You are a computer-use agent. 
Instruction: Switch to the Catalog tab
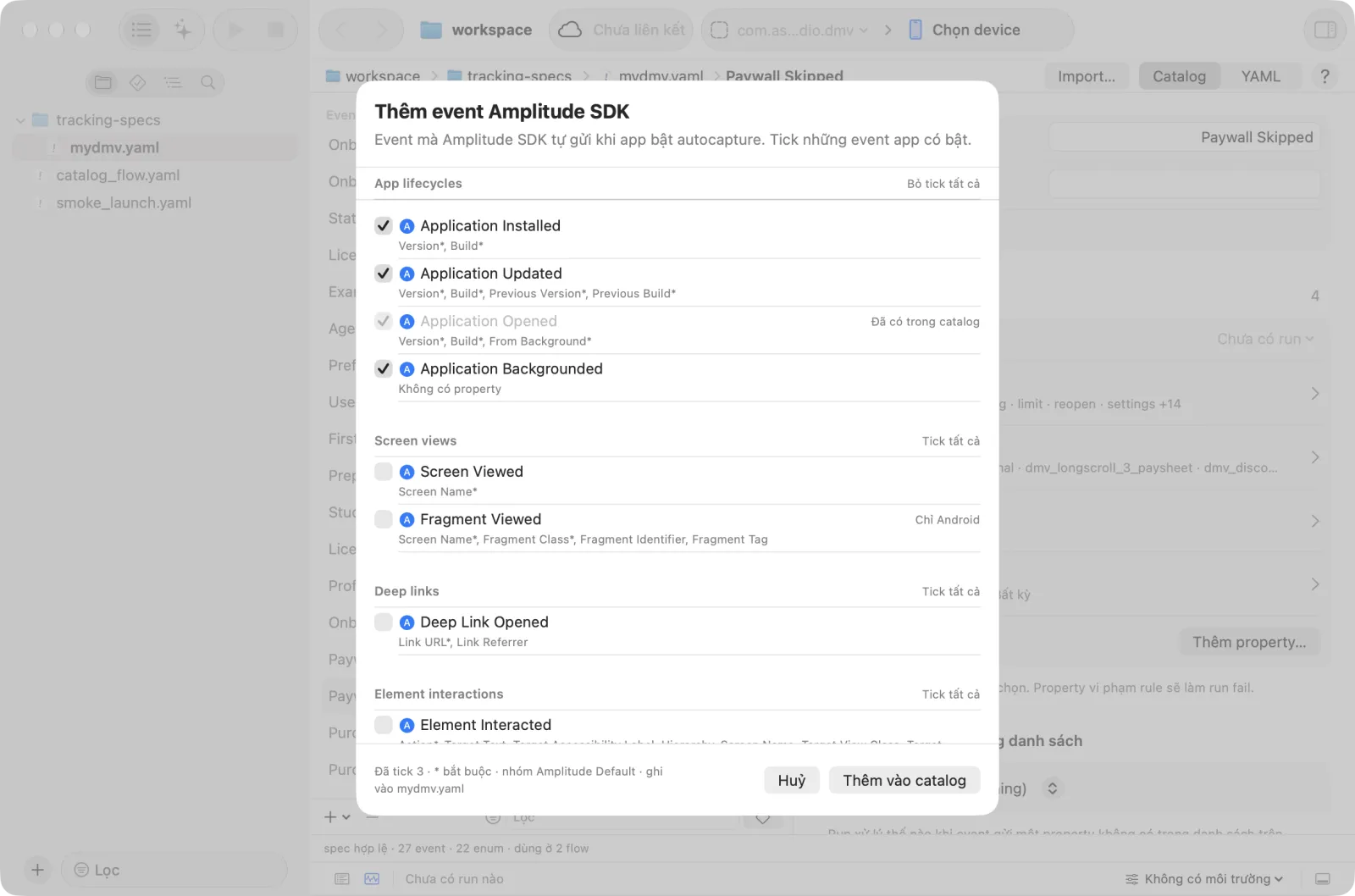point(1179,76)
